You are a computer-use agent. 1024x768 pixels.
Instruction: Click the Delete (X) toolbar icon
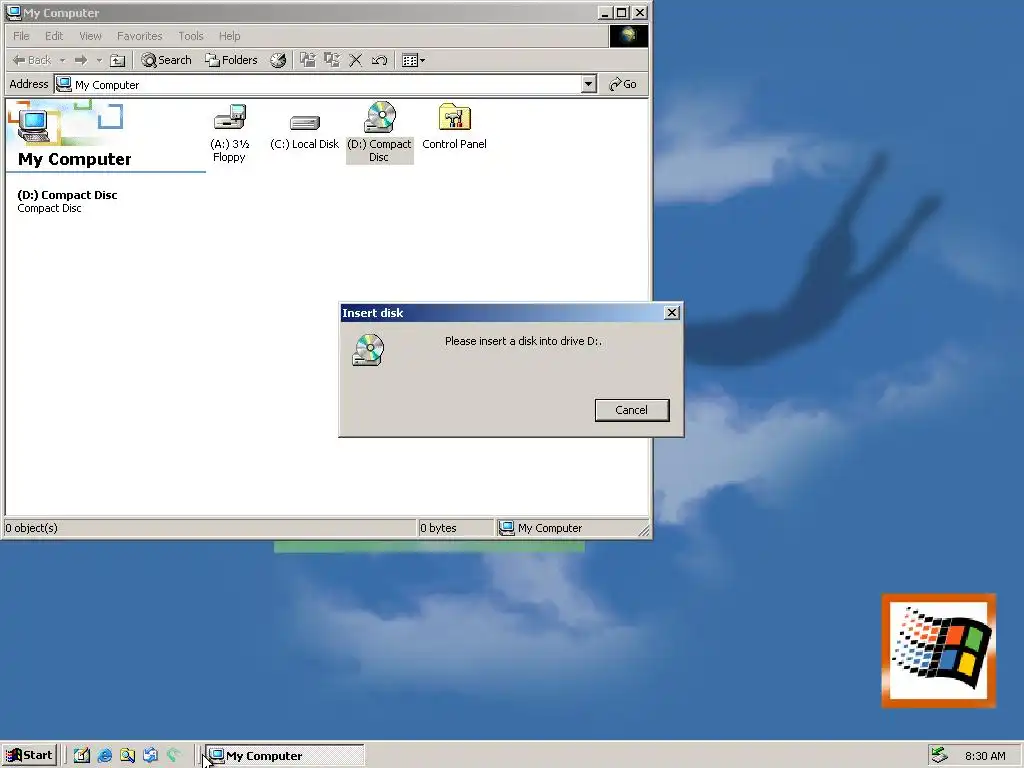click(x=355, y=60)
